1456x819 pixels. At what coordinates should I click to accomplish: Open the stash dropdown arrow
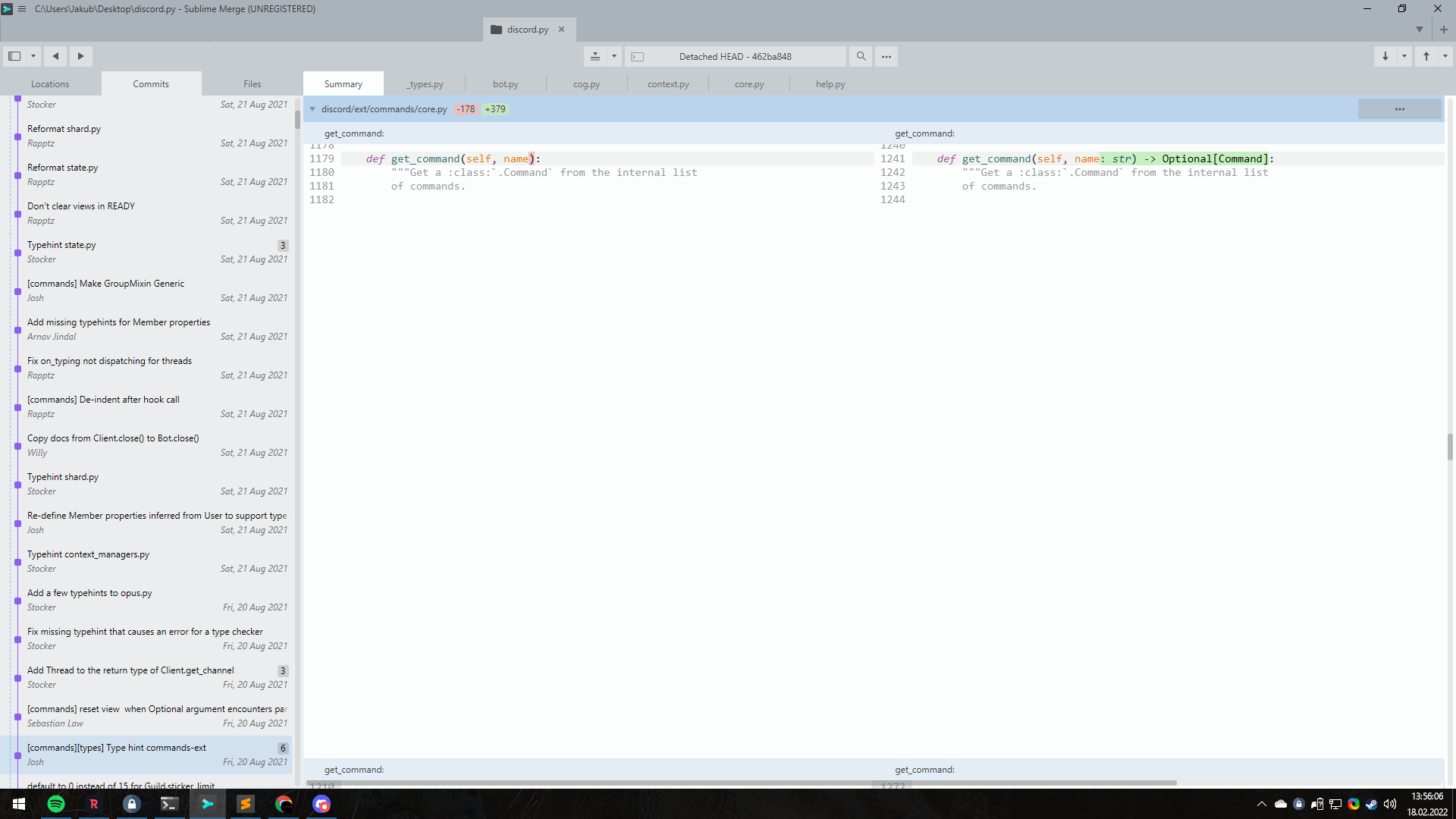tap(614, 56)
